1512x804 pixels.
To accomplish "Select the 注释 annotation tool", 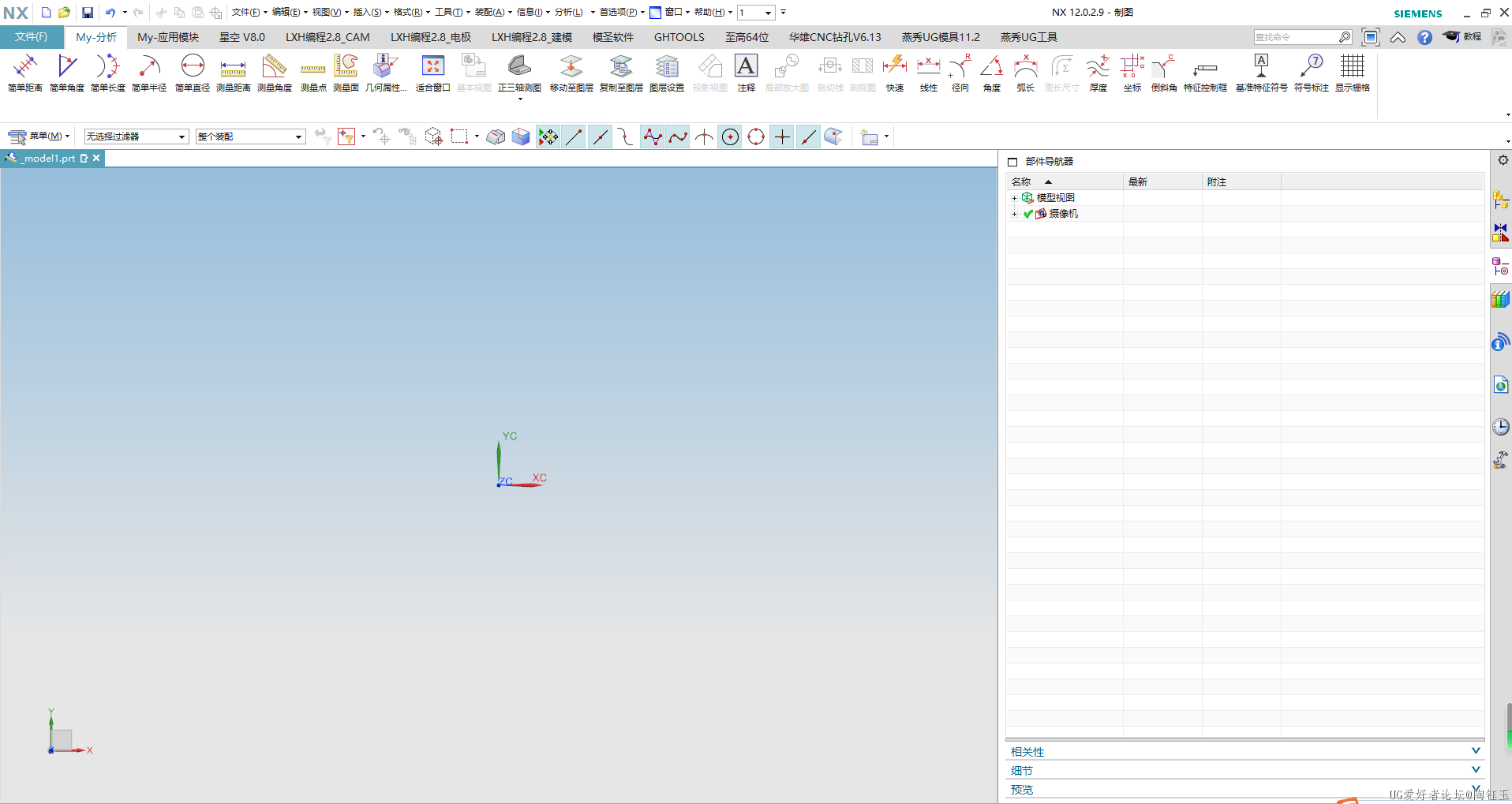I will tap(747, 73).
